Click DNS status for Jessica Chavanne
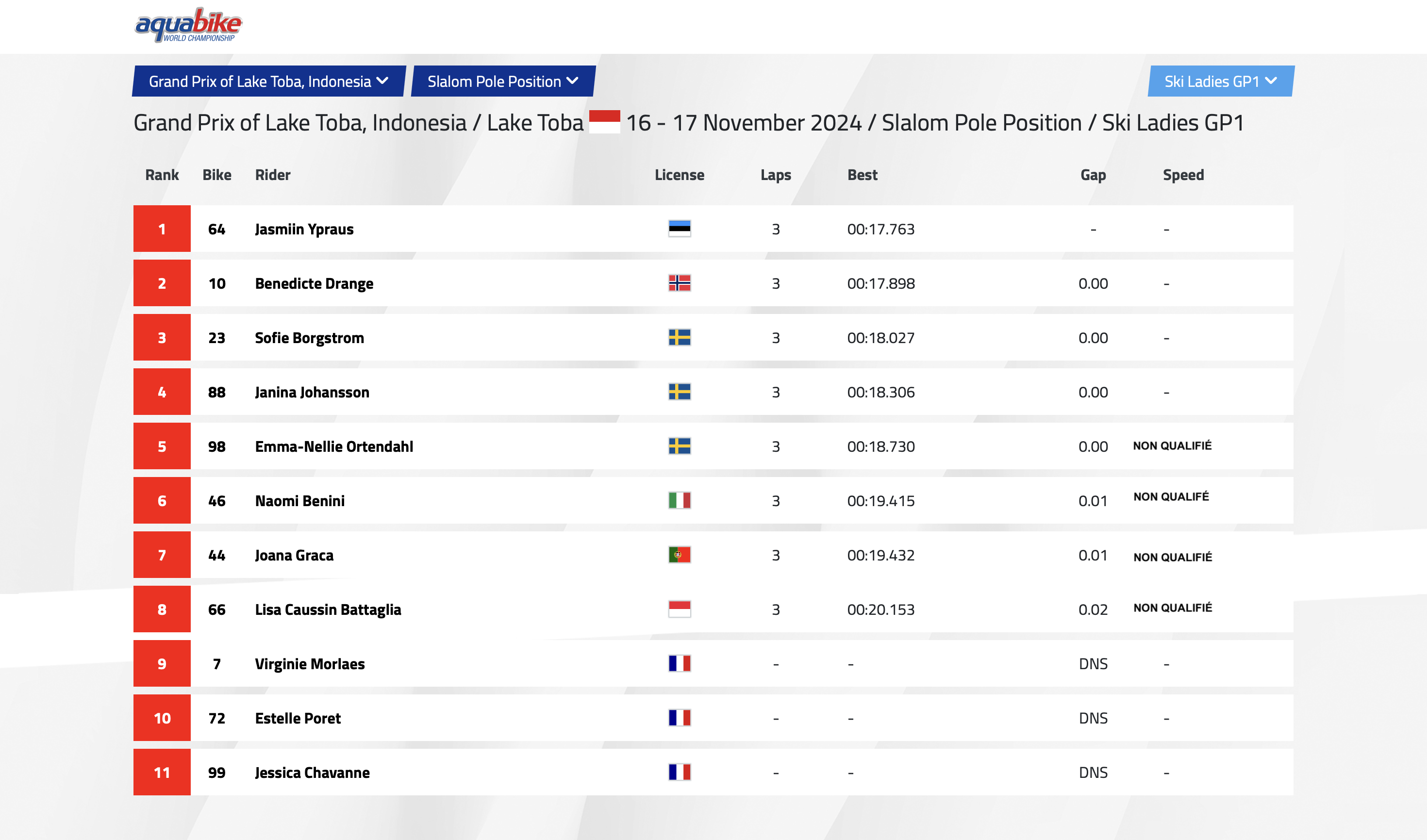 [1093, 773]
